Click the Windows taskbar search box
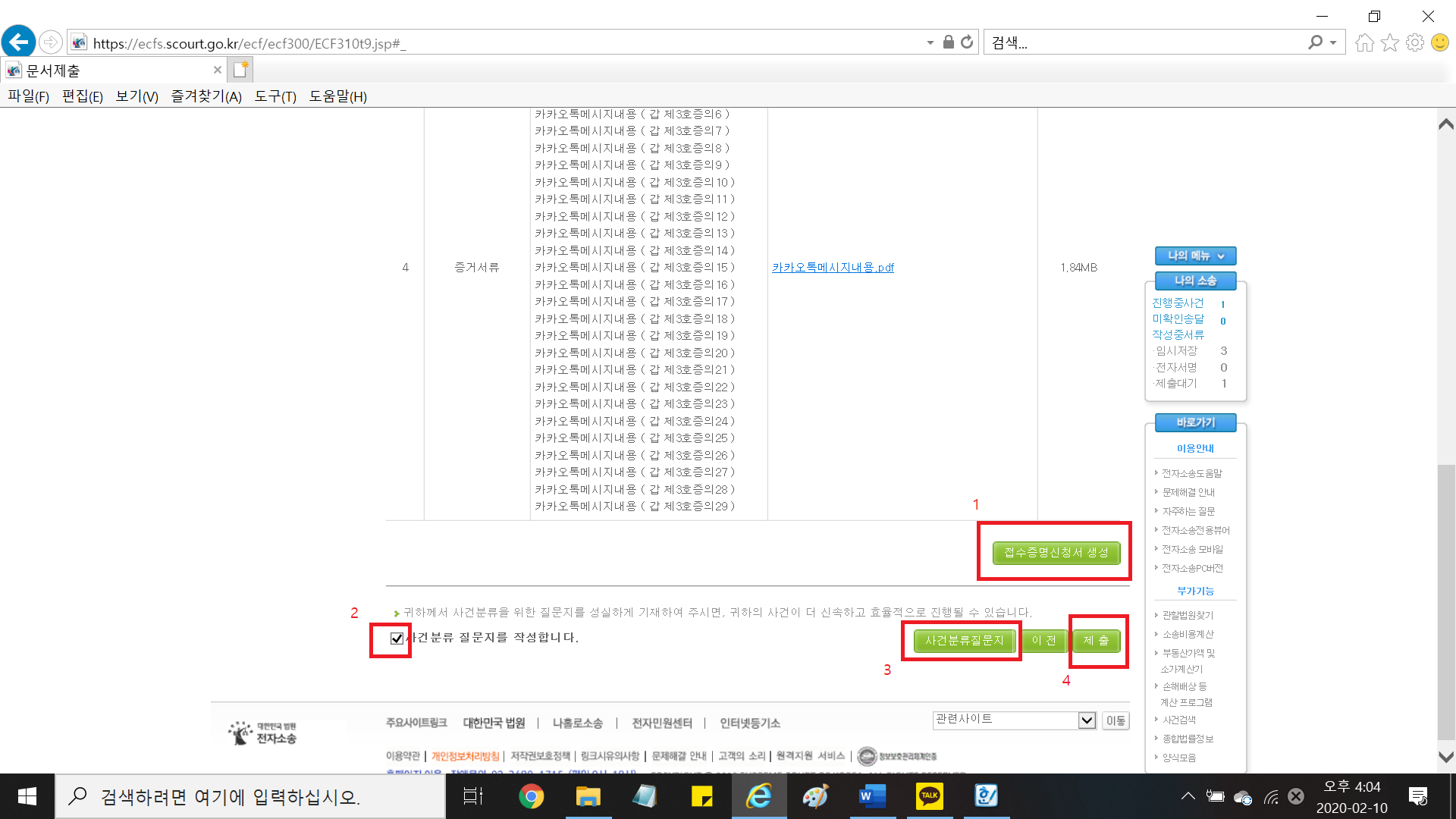1456x819 pixels. [250, 796]
